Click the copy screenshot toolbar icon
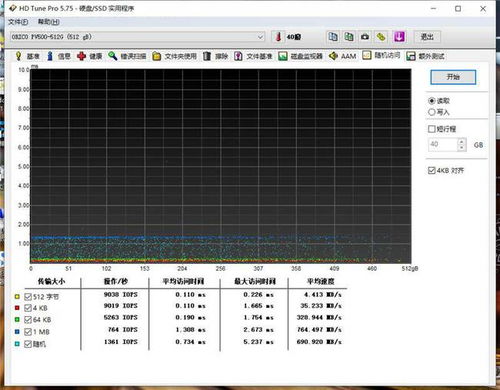Image resolution: width=500 pixels, height=390 pixels. [x=349, y=37]
